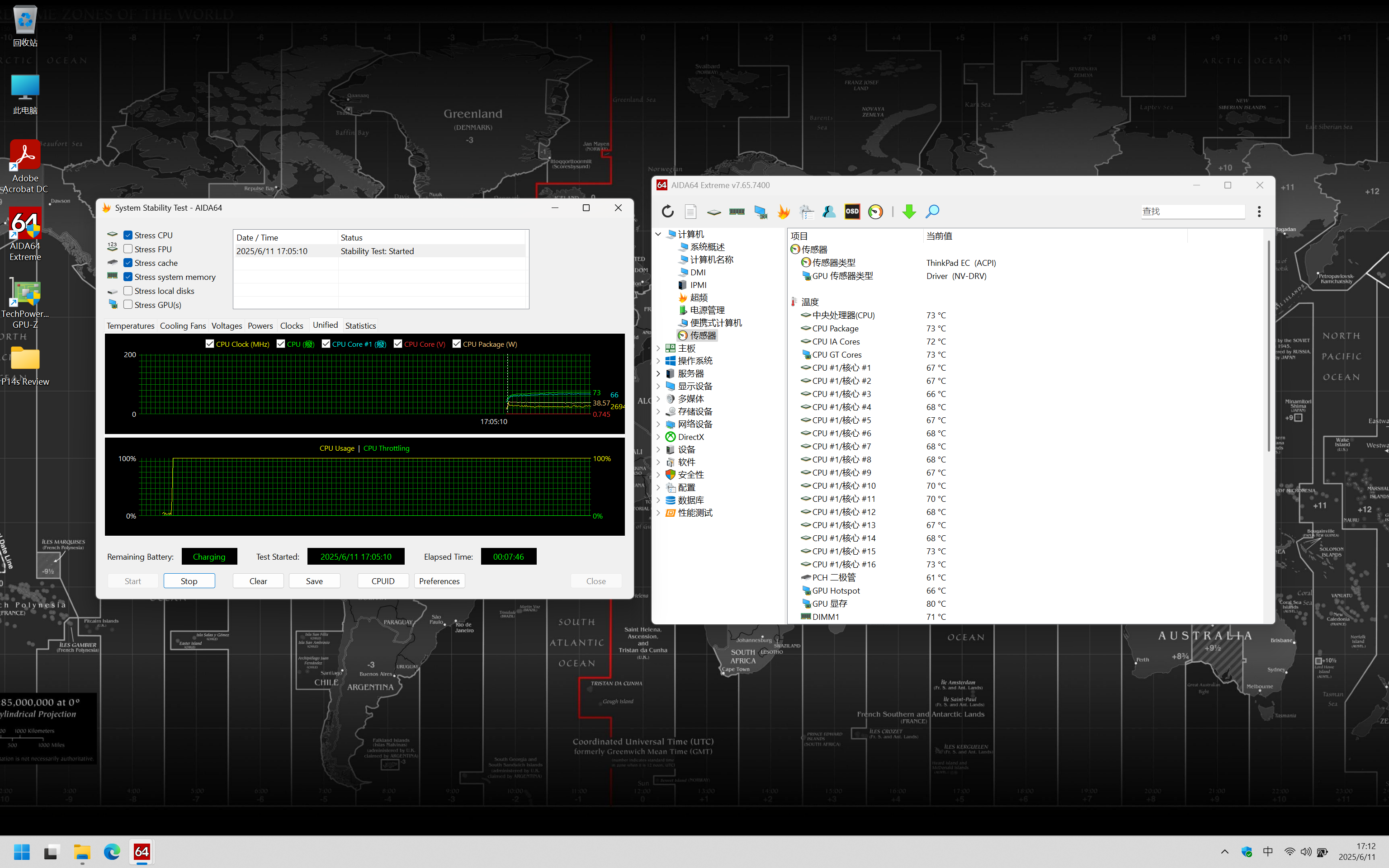Screen dimensions: 1389x868
Task: Toggle the Stress GPU(s) checkbox
Action: (128, 305)
